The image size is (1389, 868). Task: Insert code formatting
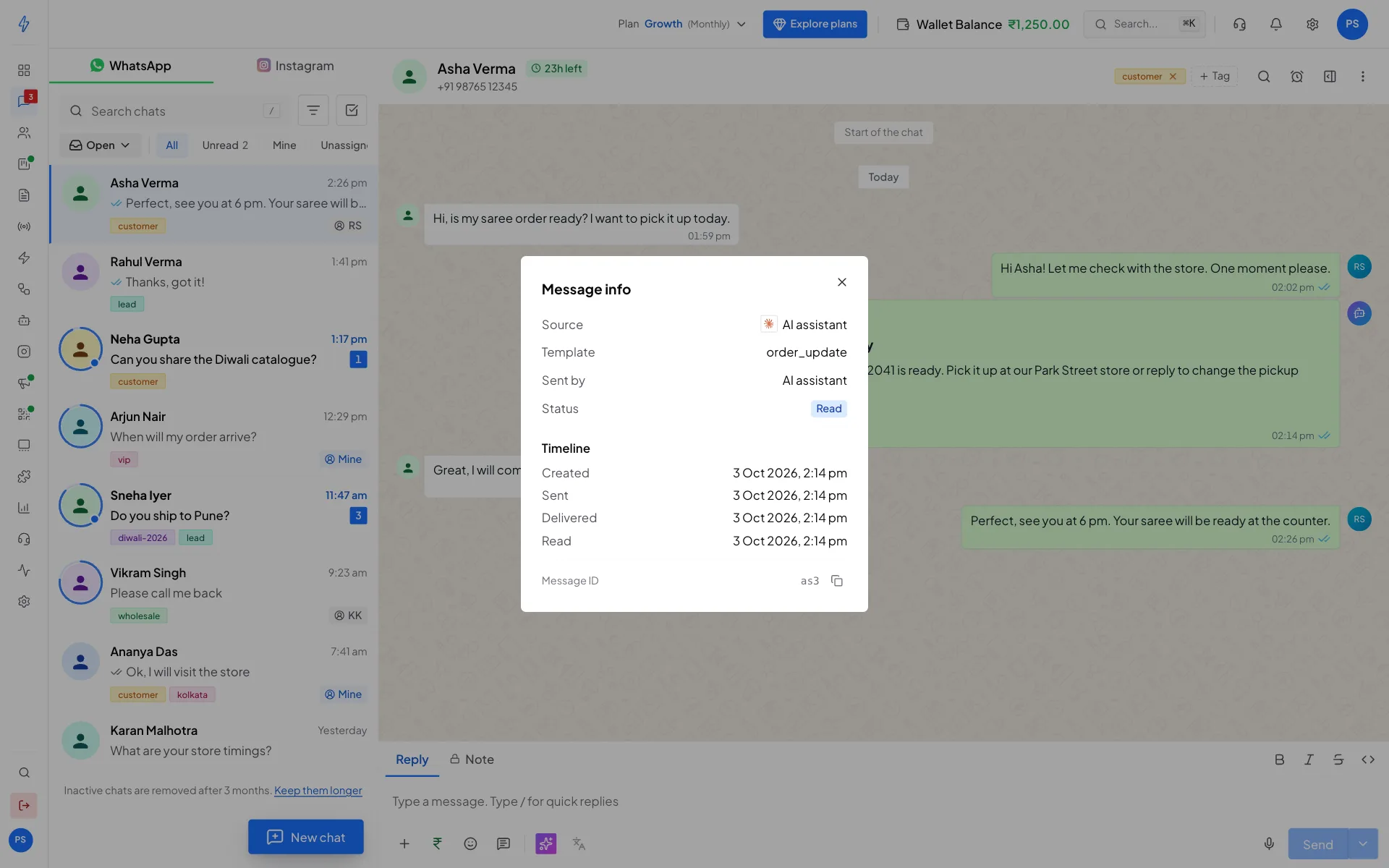pos(1368,759)
